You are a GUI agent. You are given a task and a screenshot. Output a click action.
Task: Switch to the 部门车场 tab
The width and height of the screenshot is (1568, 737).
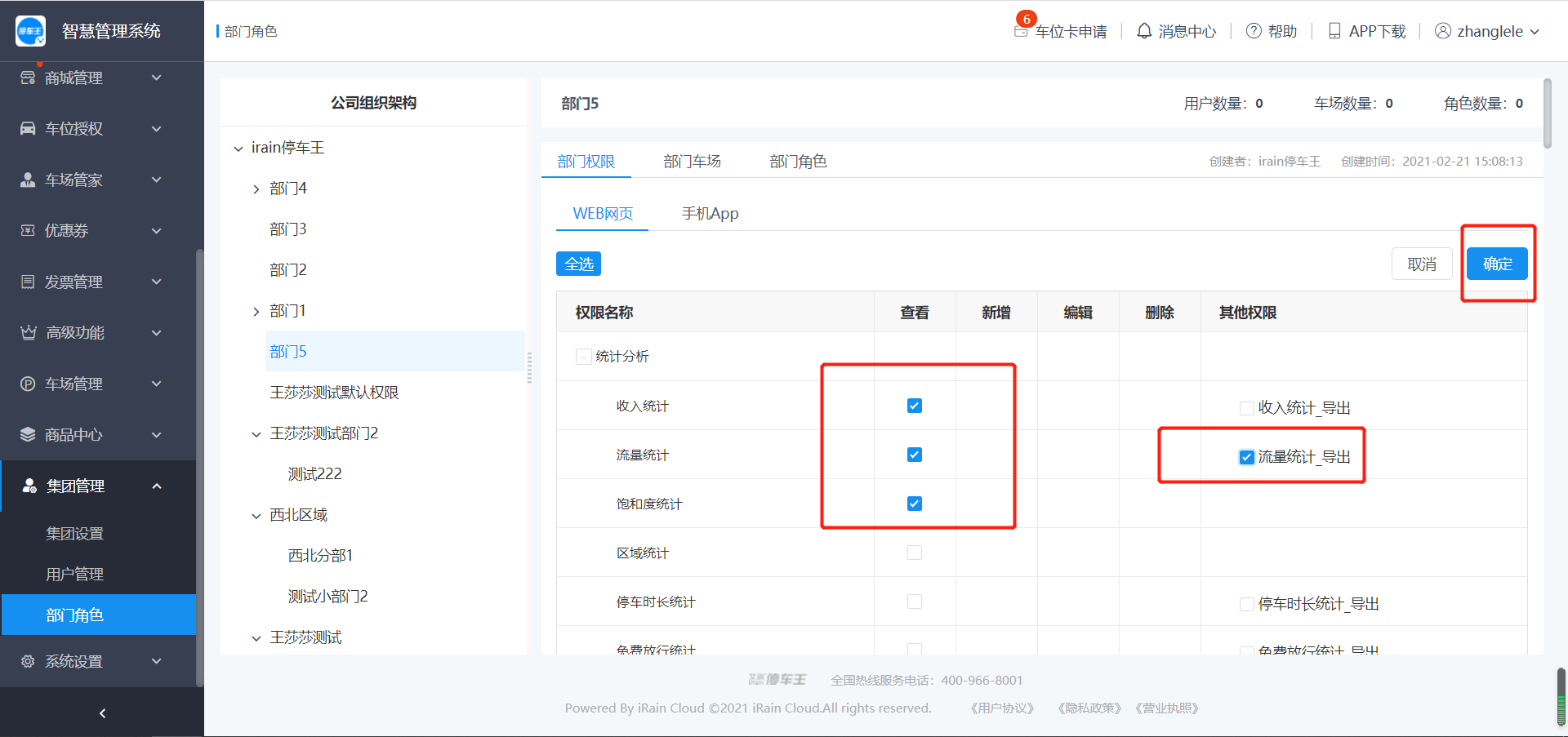[693, 162]
